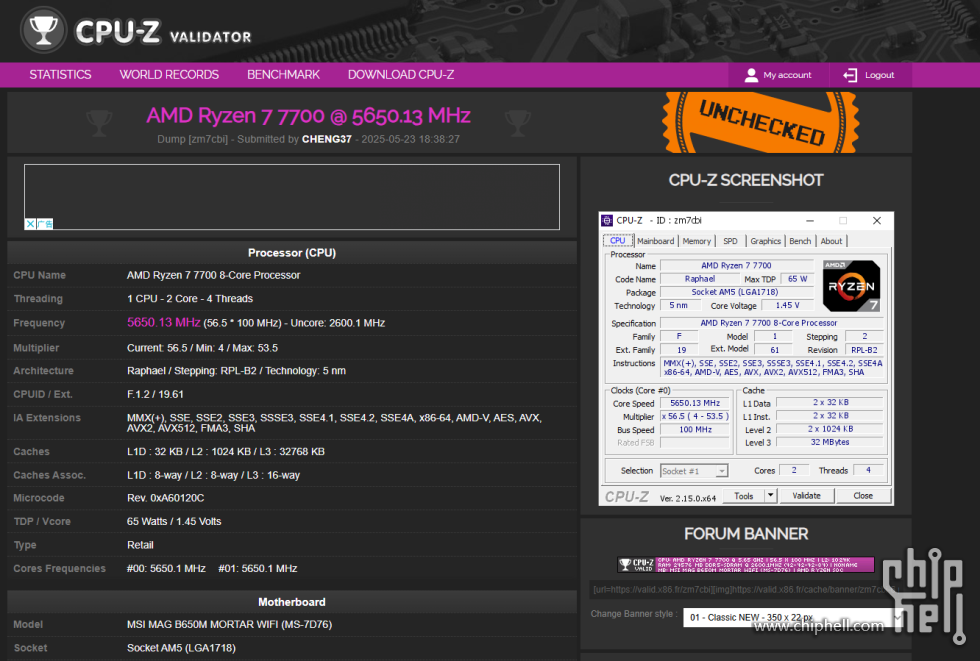Click Threading value 1 CPU - 2 Core - 4 Threads

(x=190, y=299)
